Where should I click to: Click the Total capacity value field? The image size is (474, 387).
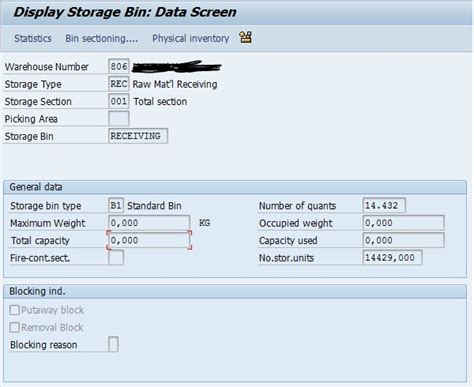click(x=149, y=240)
